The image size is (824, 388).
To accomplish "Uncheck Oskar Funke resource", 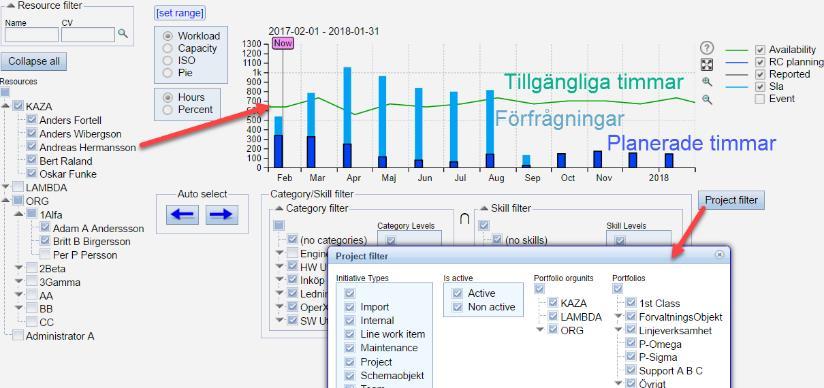I will coord(32,173).
